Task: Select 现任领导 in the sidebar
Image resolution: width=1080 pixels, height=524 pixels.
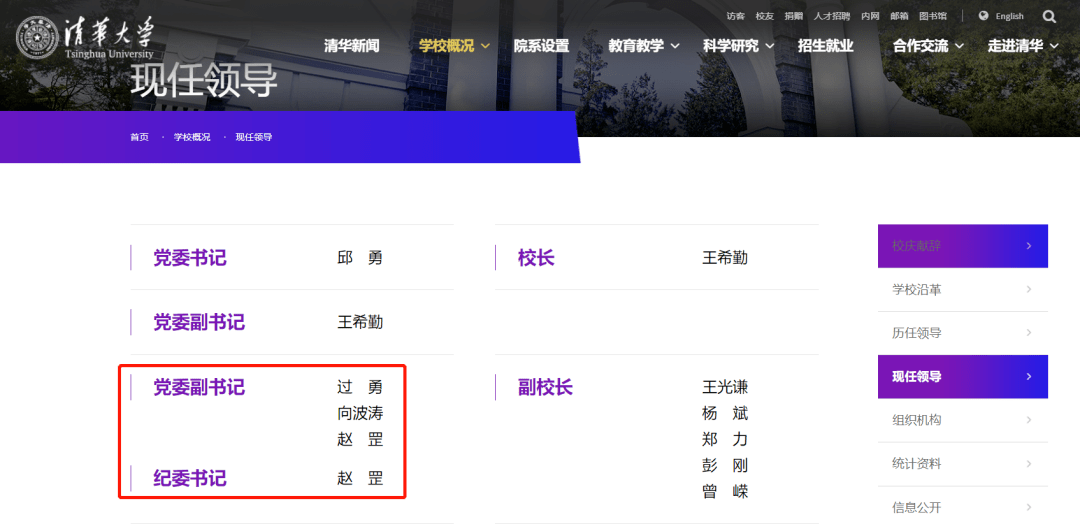Action: pyautogui.click(x=963, y=377)
